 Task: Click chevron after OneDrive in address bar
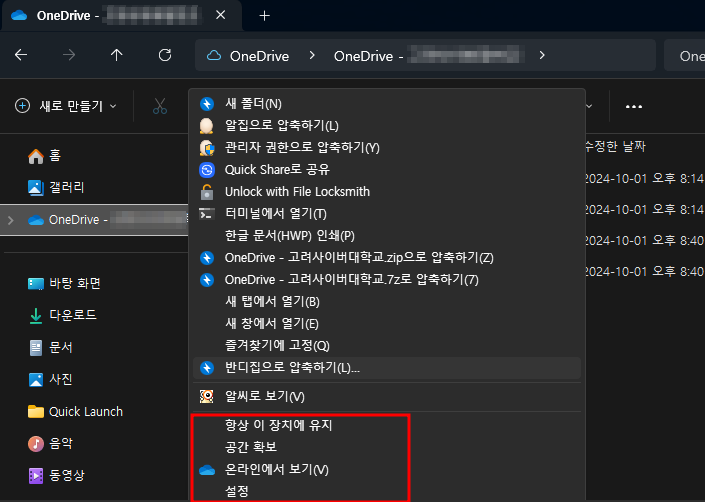tap(312, 55)
